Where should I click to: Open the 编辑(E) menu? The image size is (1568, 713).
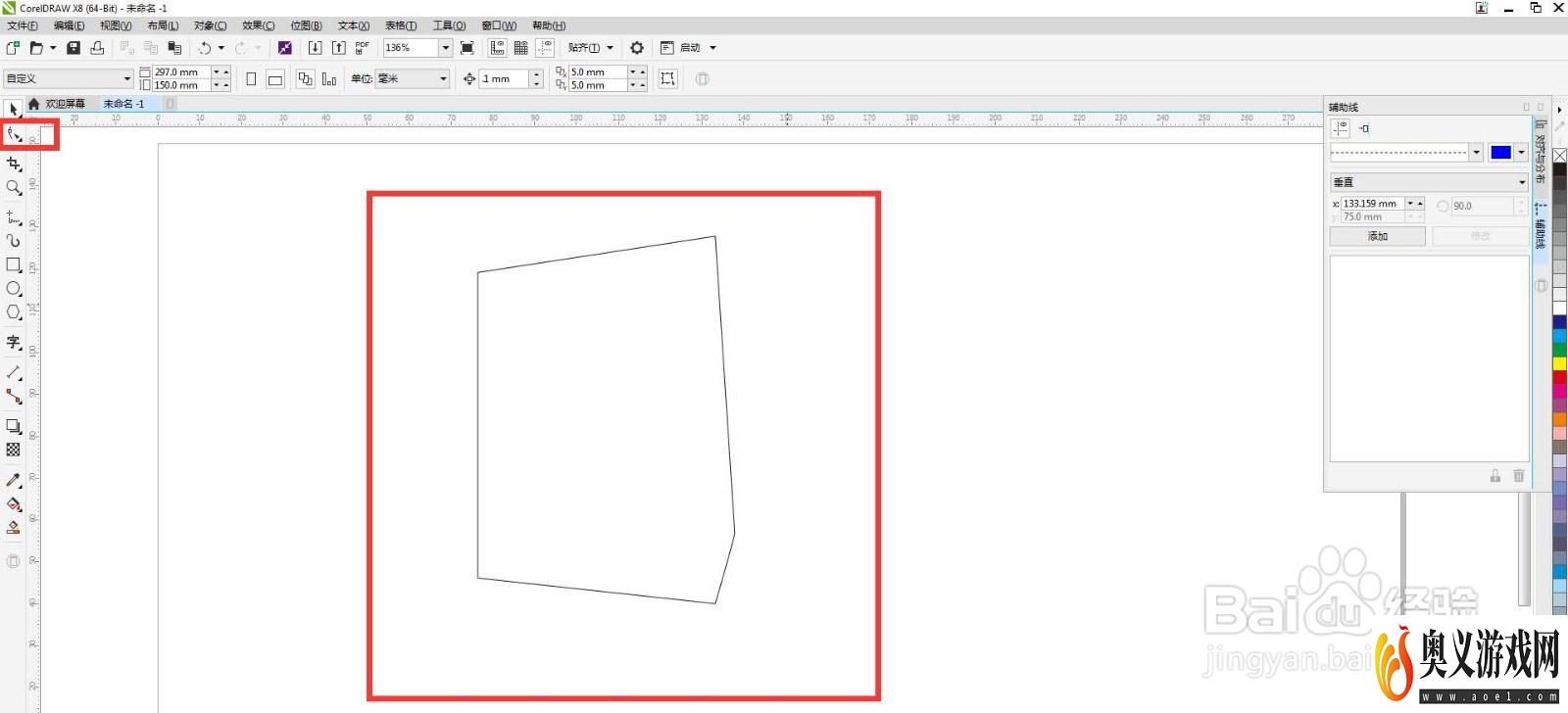69,25
